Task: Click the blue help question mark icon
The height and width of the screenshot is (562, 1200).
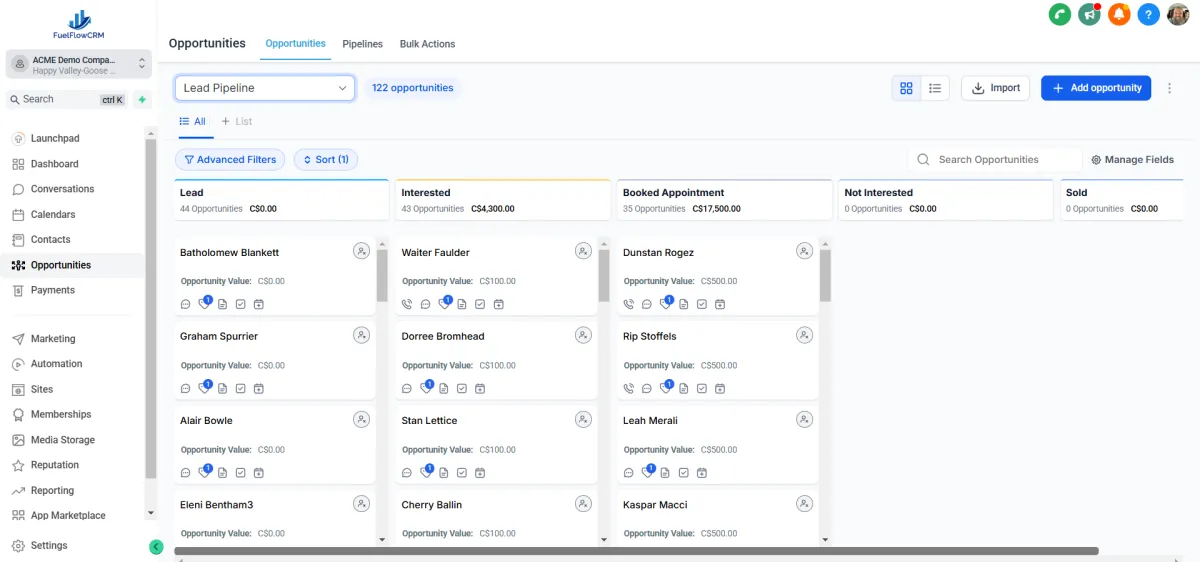Action: click(x=1149, y=14)
